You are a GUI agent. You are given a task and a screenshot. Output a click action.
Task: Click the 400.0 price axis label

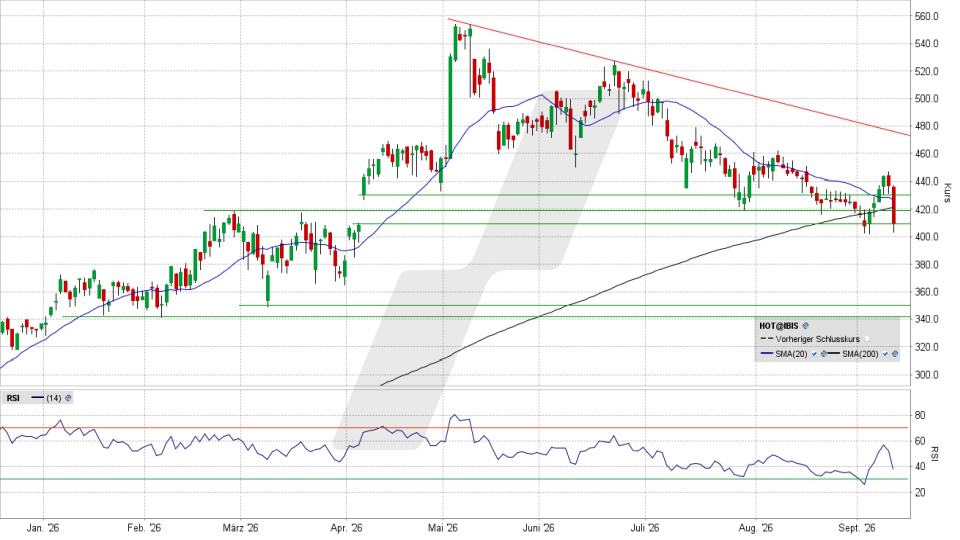[927, 236]
